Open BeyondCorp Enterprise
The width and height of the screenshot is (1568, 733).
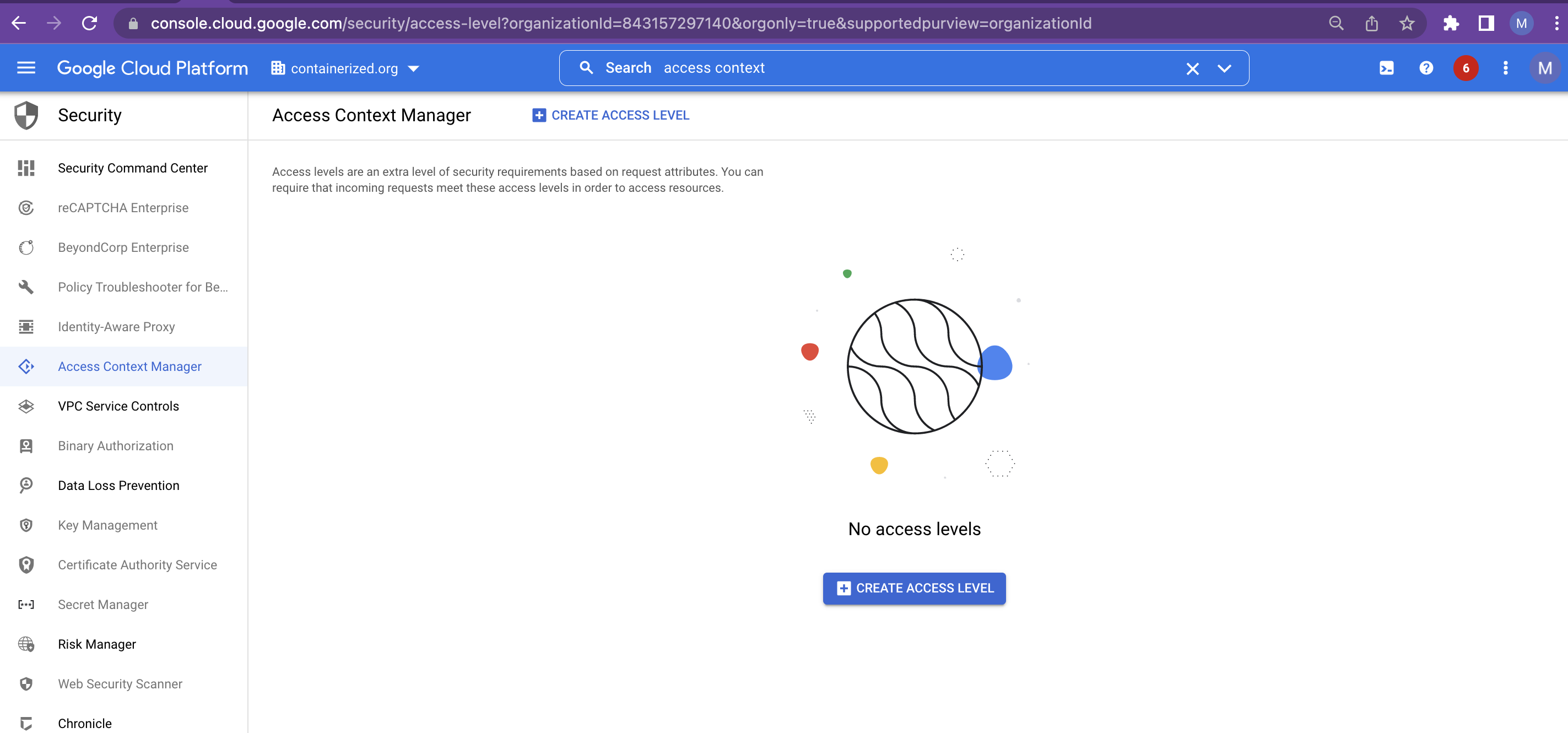pyautogui.click(x=123, y=247)
